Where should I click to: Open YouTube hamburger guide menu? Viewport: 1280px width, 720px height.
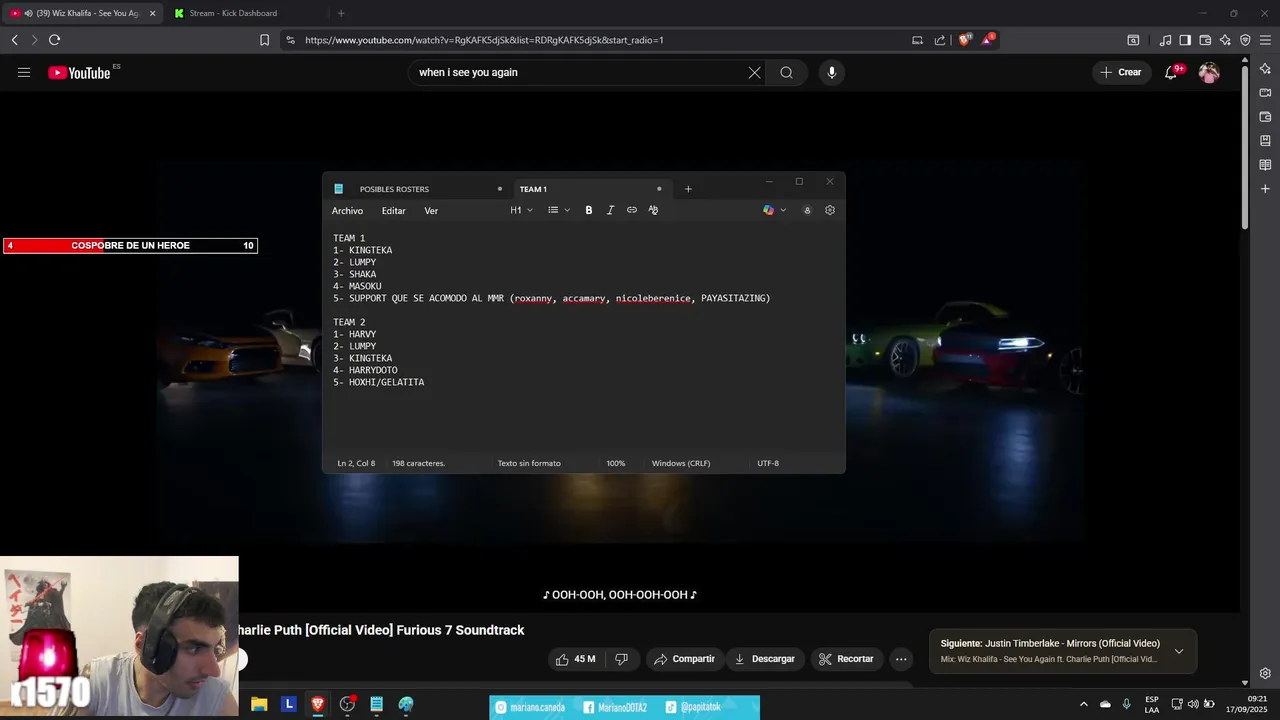click(24, 72)
